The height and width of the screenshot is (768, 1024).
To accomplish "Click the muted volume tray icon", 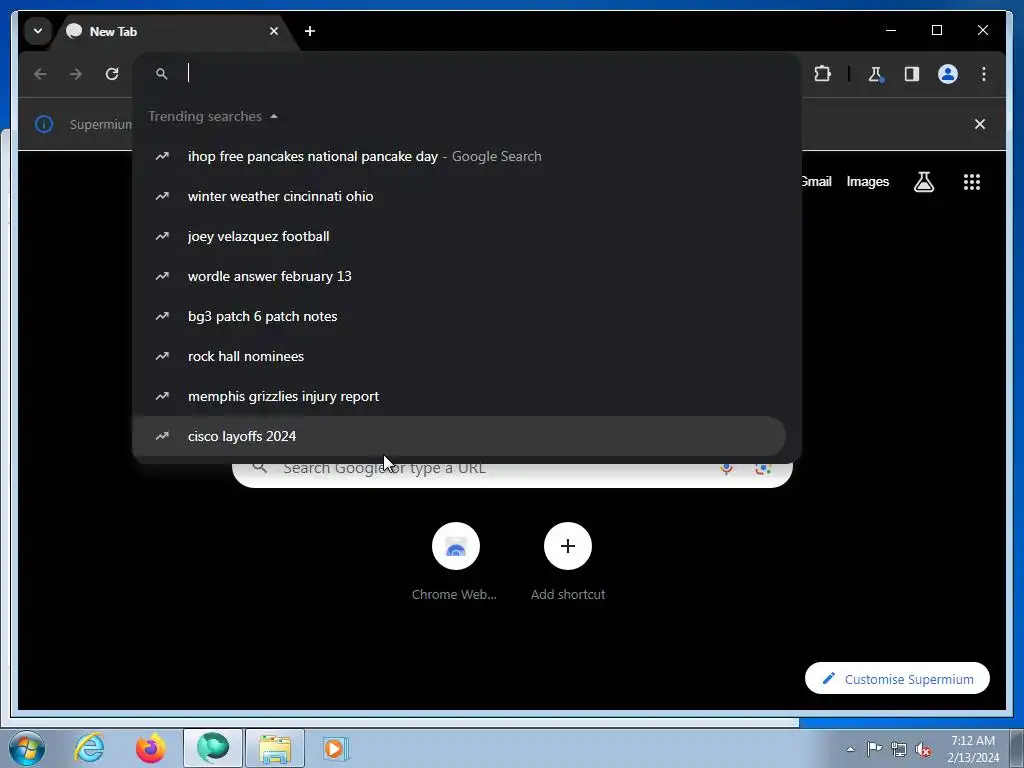I will pos(923,749).
